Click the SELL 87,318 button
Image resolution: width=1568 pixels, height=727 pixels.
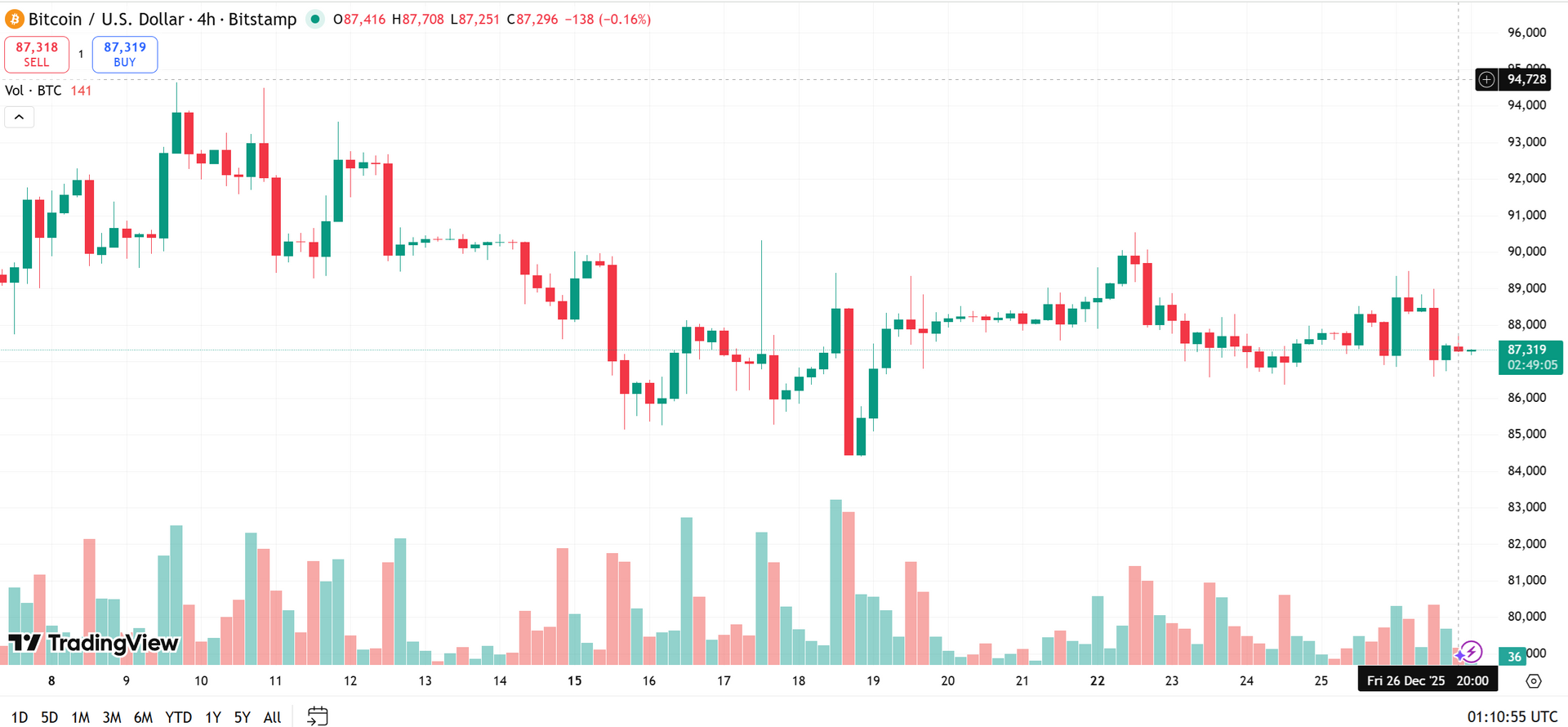click(37, 54)
